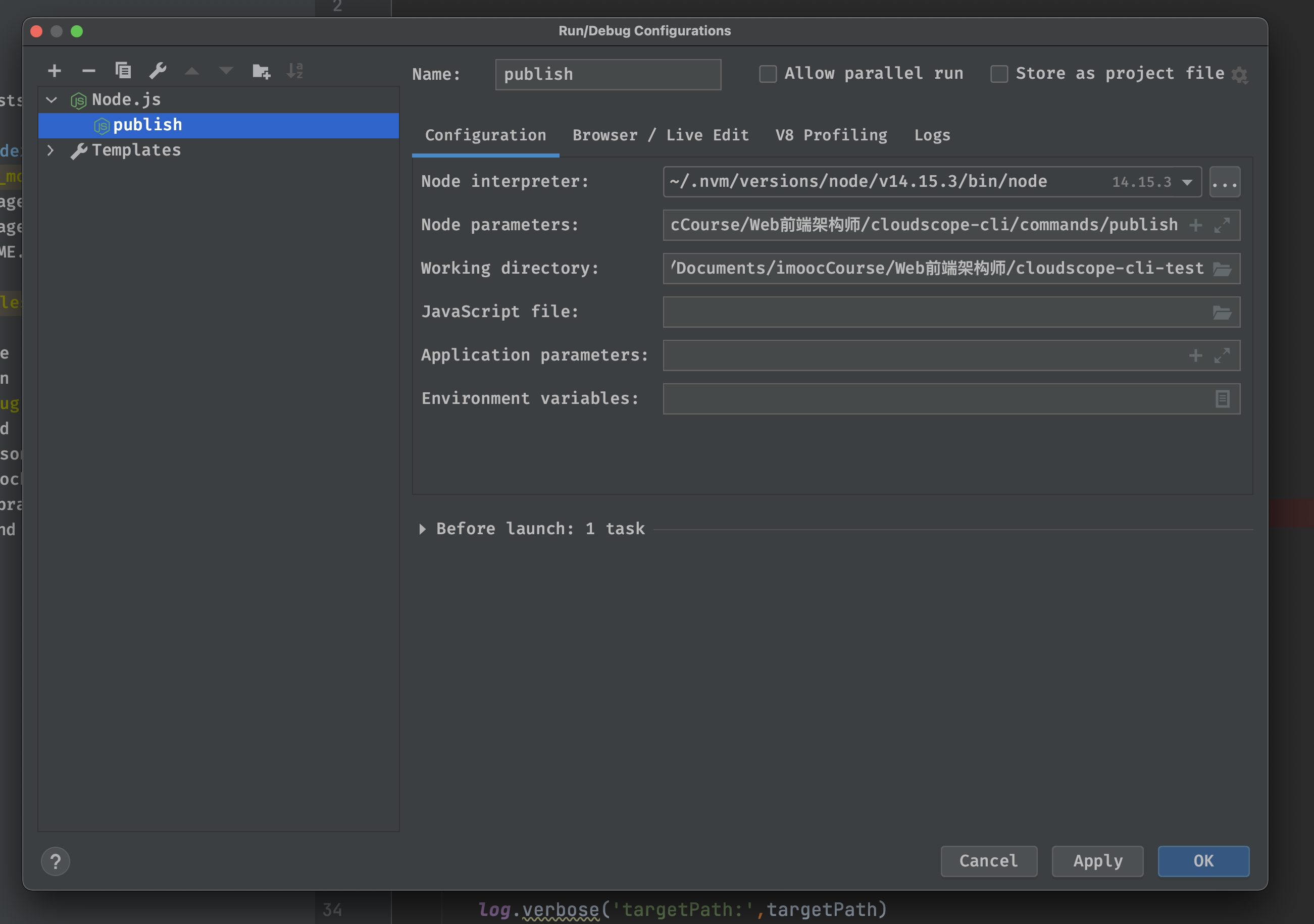The height and width of the screenshot is (924, 1314).
Task: Insert macro into Node parameters field
Action: [x=1195, y=225]
